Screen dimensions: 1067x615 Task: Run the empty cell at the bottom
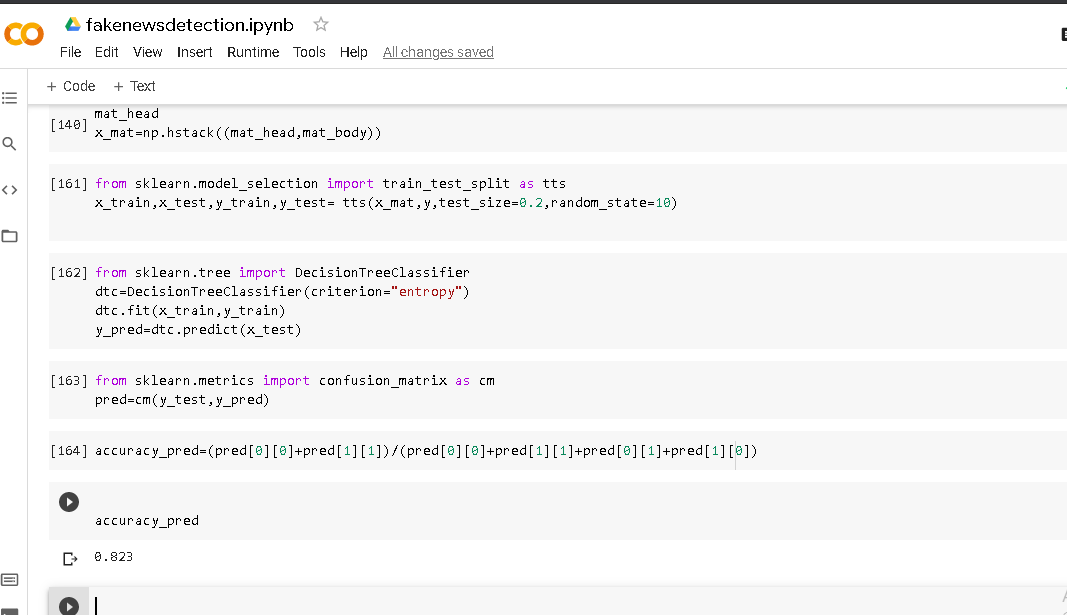tap(68, 605)
